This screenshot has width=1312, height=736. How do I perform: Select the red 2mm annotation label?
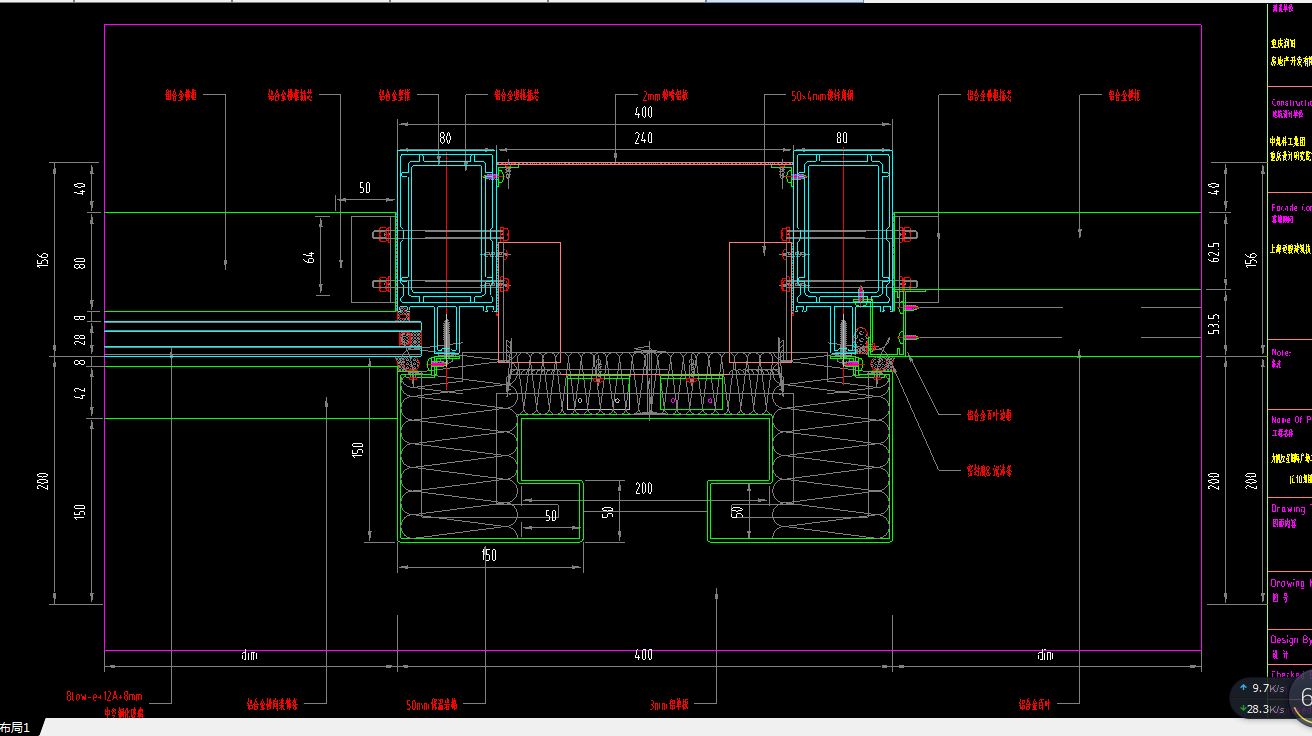666,96
